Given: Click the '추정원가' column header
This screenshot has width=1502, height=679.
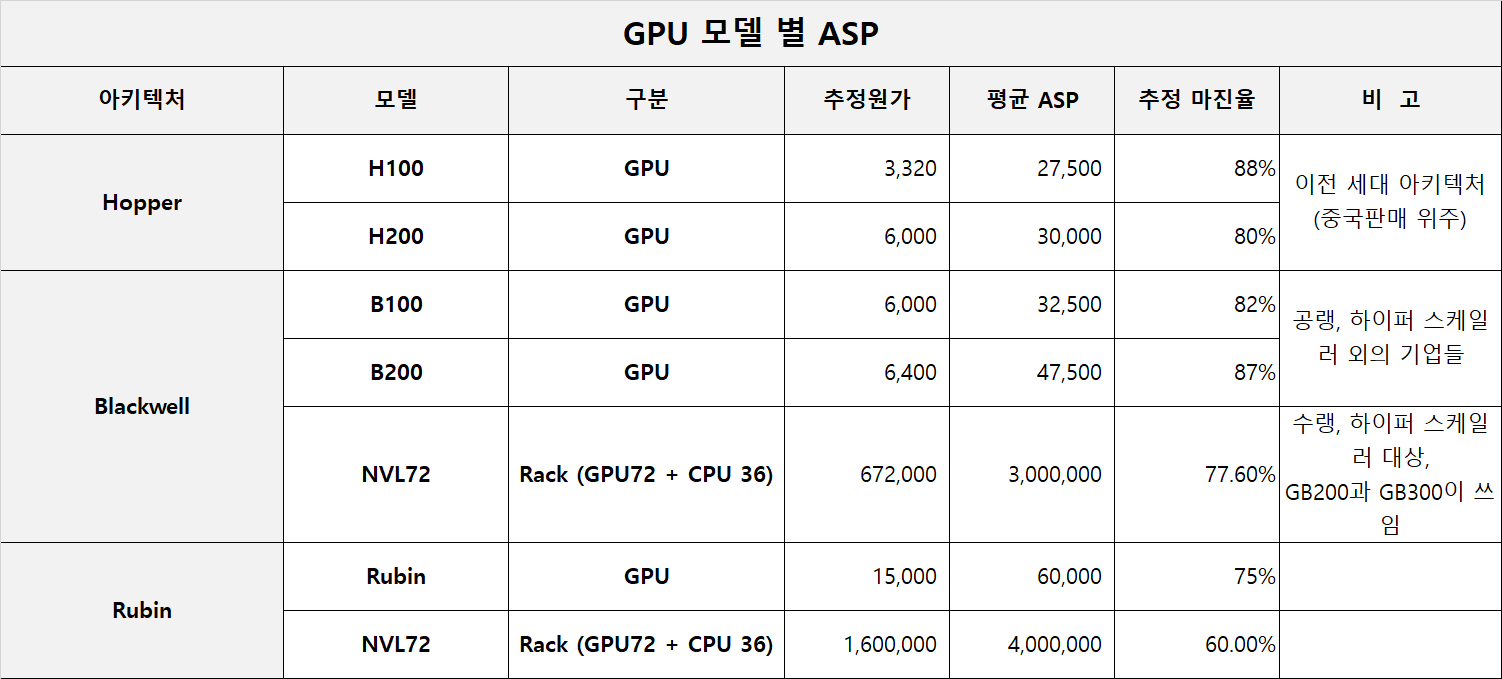Looking at the screenshot, I should 866,100.
